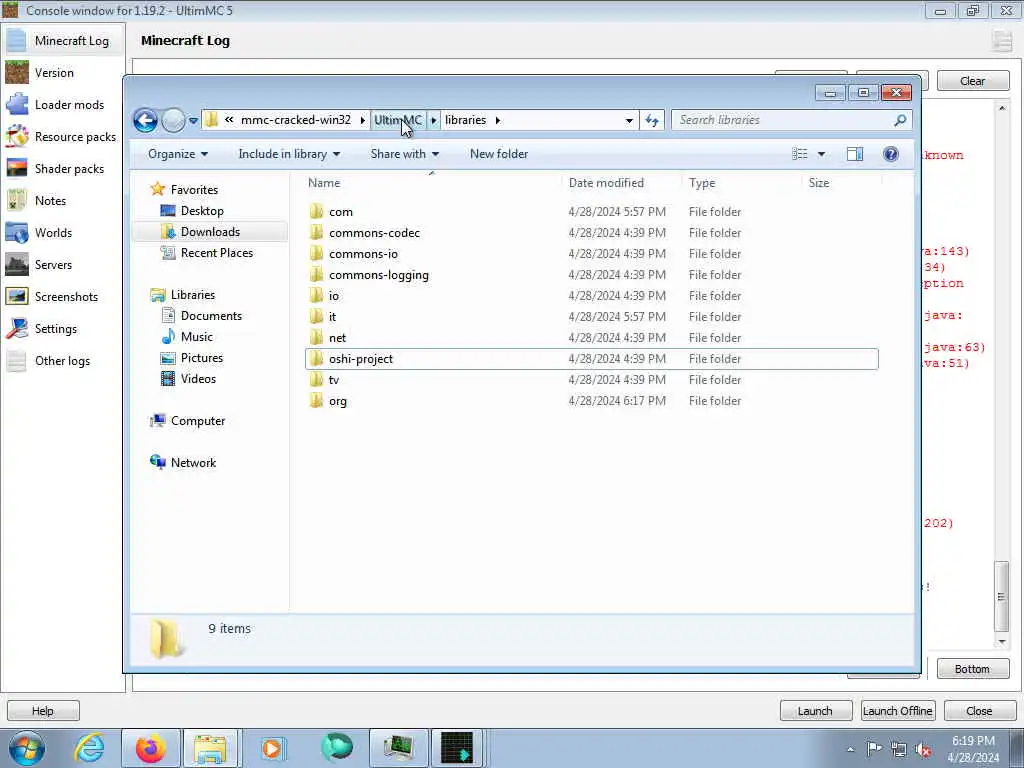Click the Other logs page icon
Screen dimensions: 1024x768
(17, 360)
